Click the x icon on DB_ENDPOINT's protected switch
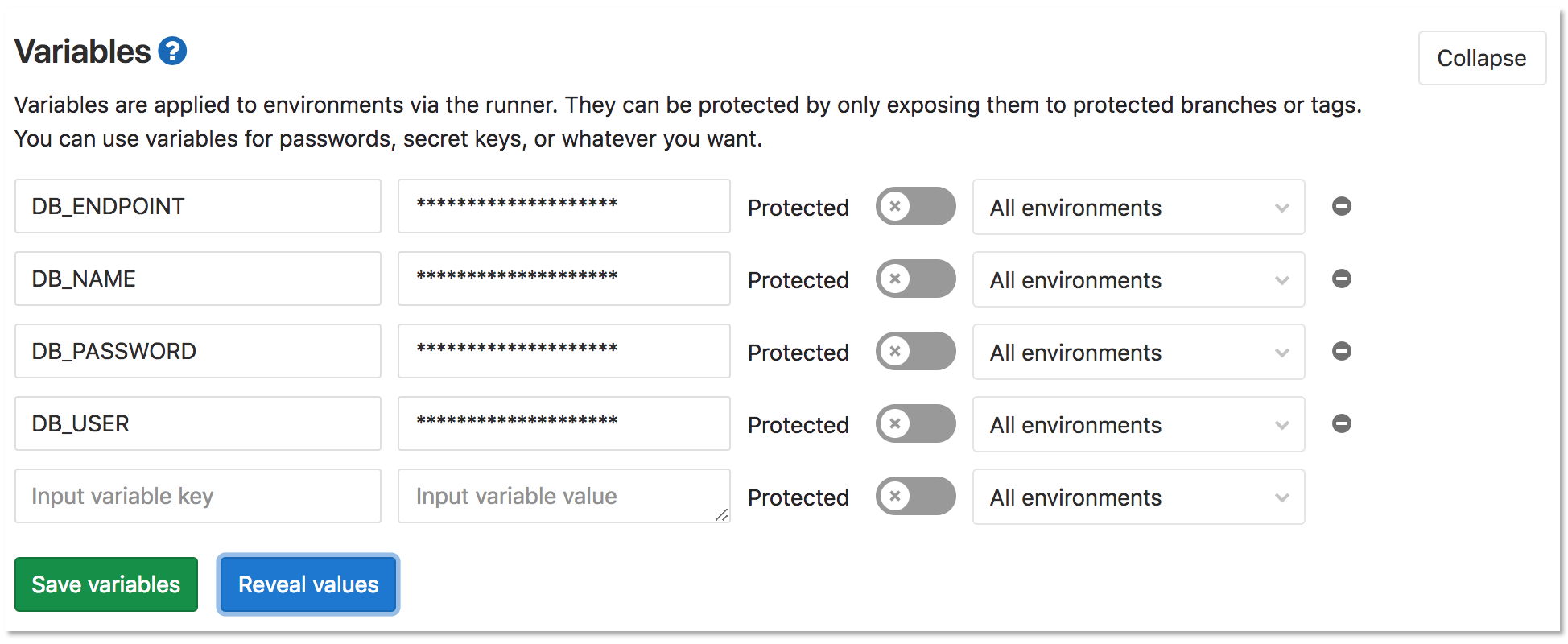The image size is (1568, 644). [x=896, y=207]
